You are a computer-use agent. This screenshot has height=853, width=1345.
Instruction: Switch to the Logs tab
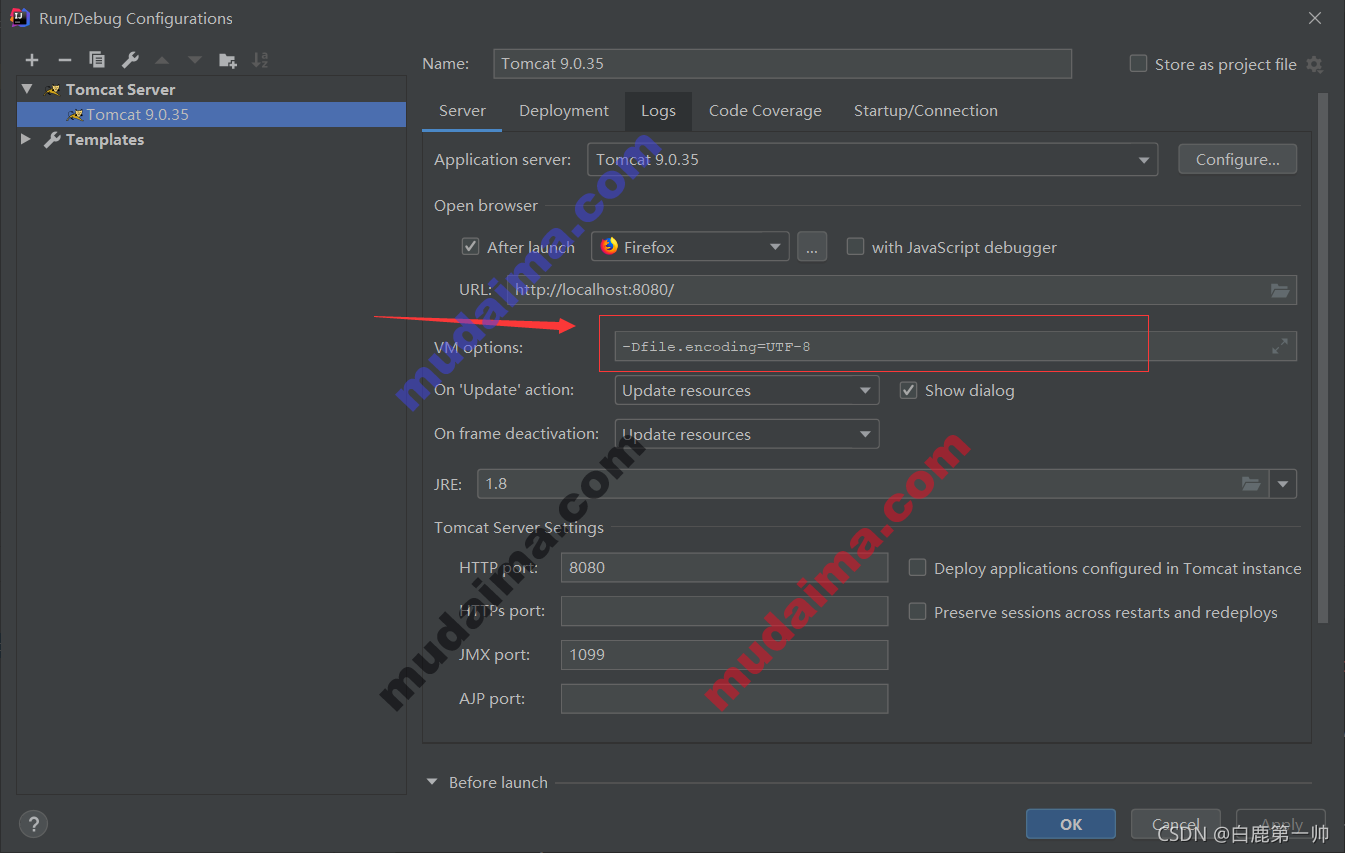click(x=658, y=111)
